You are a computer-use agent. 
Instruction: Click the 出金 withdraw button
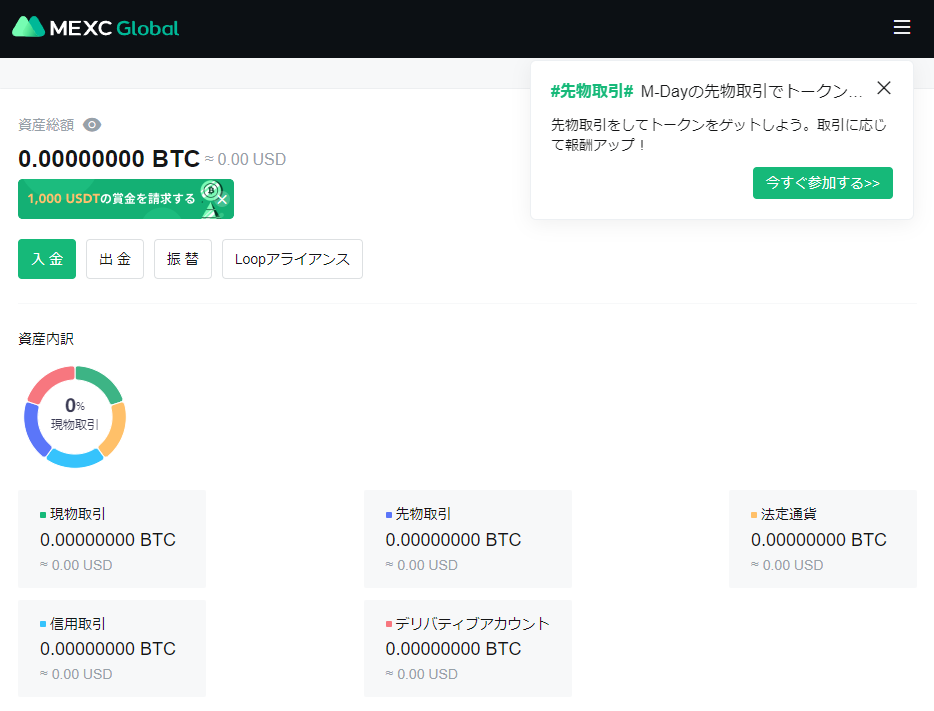115,259
